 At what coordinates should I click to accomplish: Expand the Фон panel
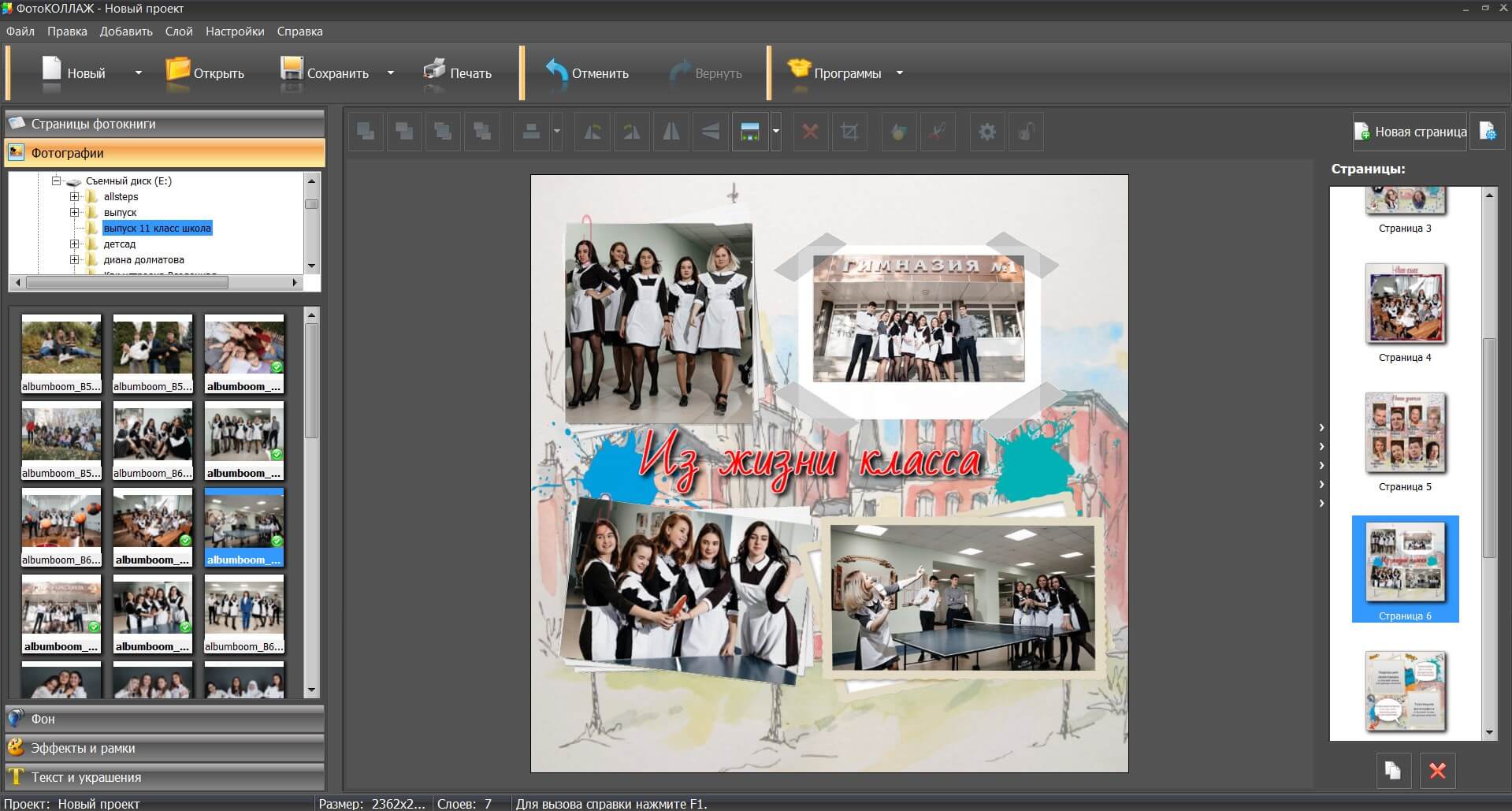pyautogui.click(x=165, y=719)
